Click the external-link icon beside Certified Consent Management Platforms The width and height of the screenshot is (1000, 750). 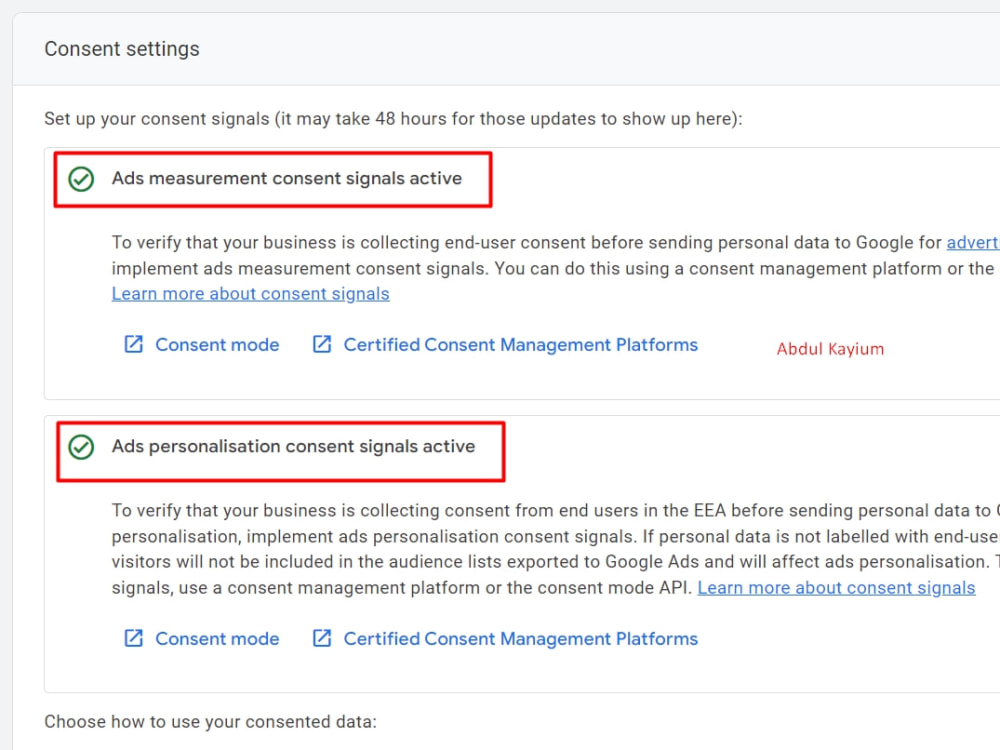pos(322,344)
